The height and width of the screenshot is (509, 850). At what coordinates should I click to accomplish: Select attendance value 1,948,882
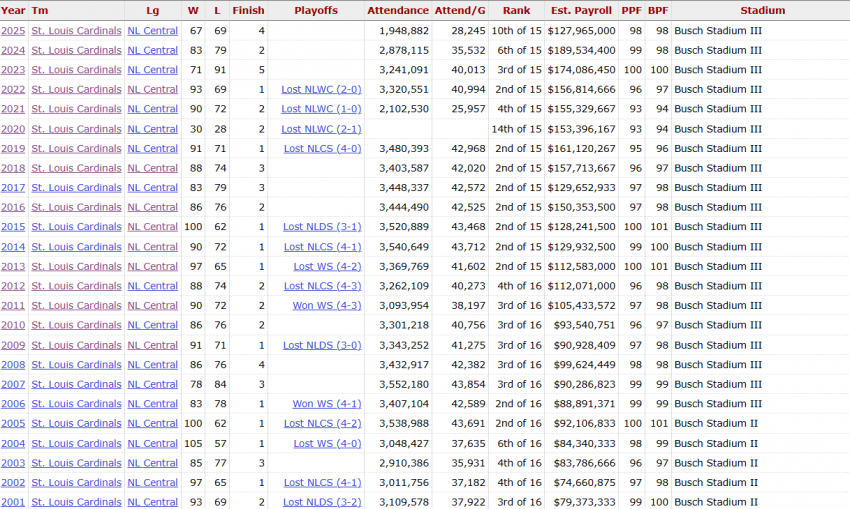click(x=404, y=31)
